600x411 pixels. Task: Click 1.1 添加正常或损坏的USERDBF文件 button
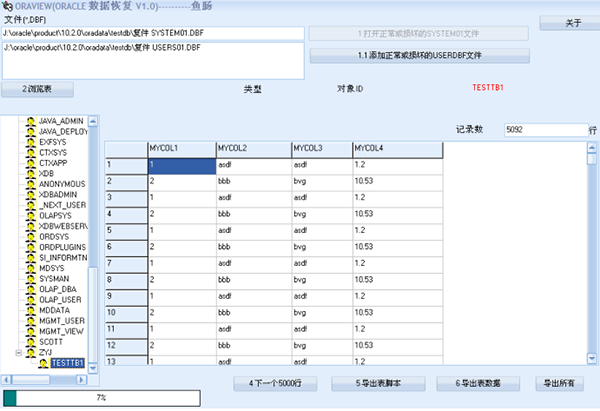click(419, 55)
